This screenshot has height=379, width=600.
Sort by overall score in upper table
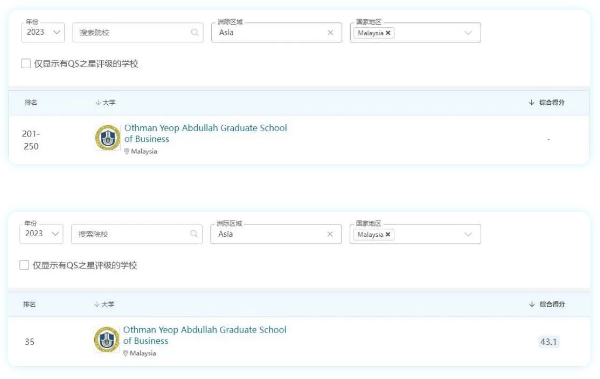[546, 102]
